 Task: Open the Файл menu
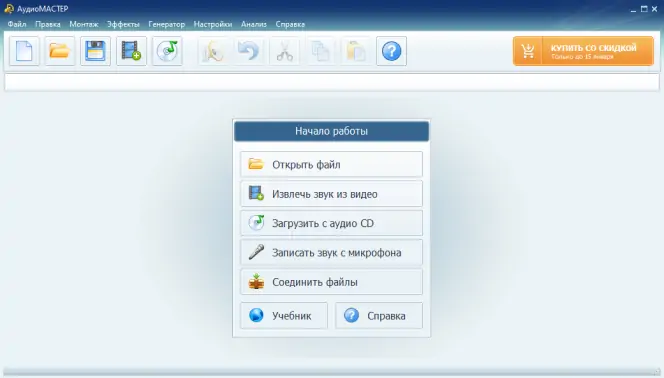17,25
